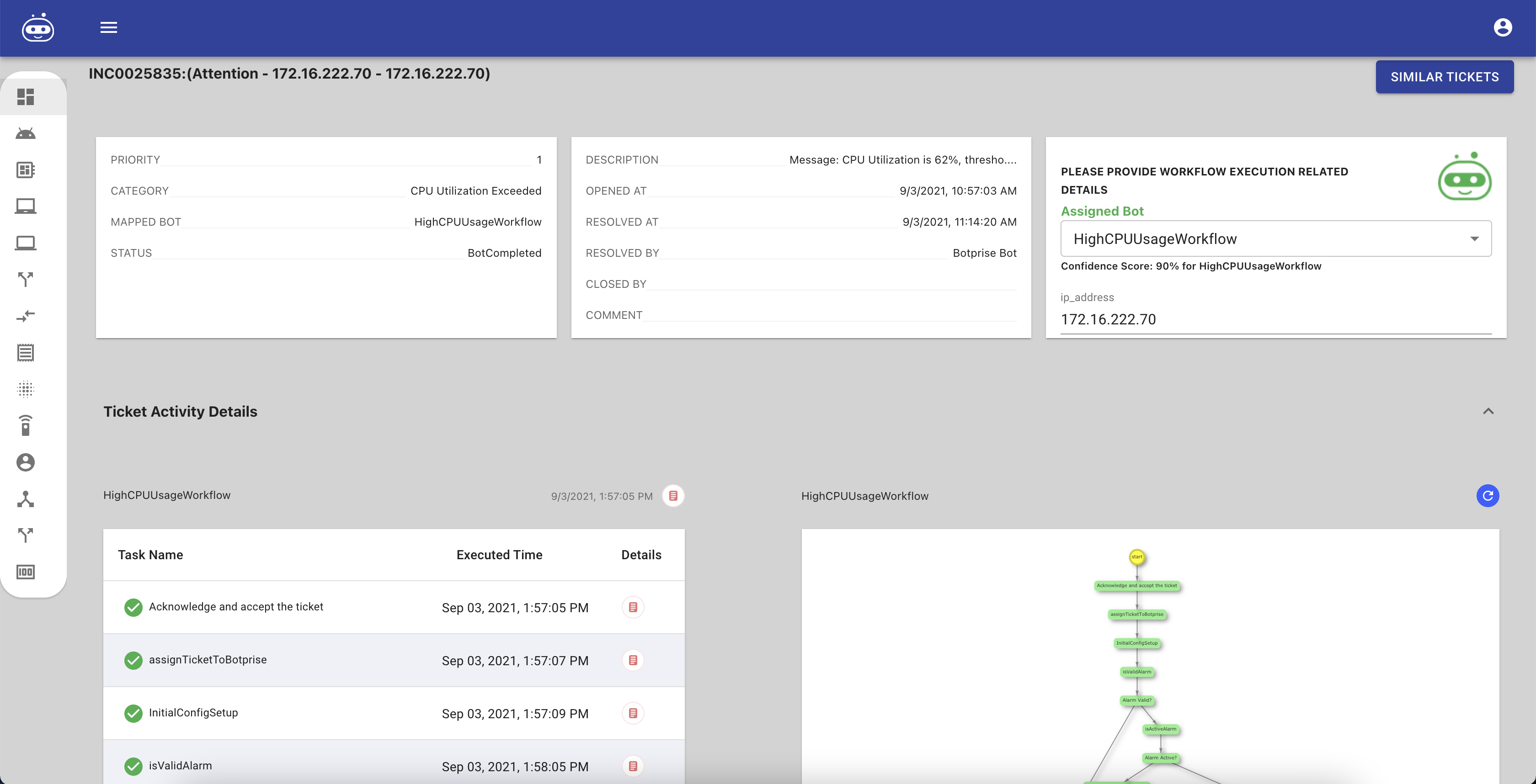Click the details icon next to assignTicketToBotprise task
The image size is (1536, 784).
coord(633,659)
